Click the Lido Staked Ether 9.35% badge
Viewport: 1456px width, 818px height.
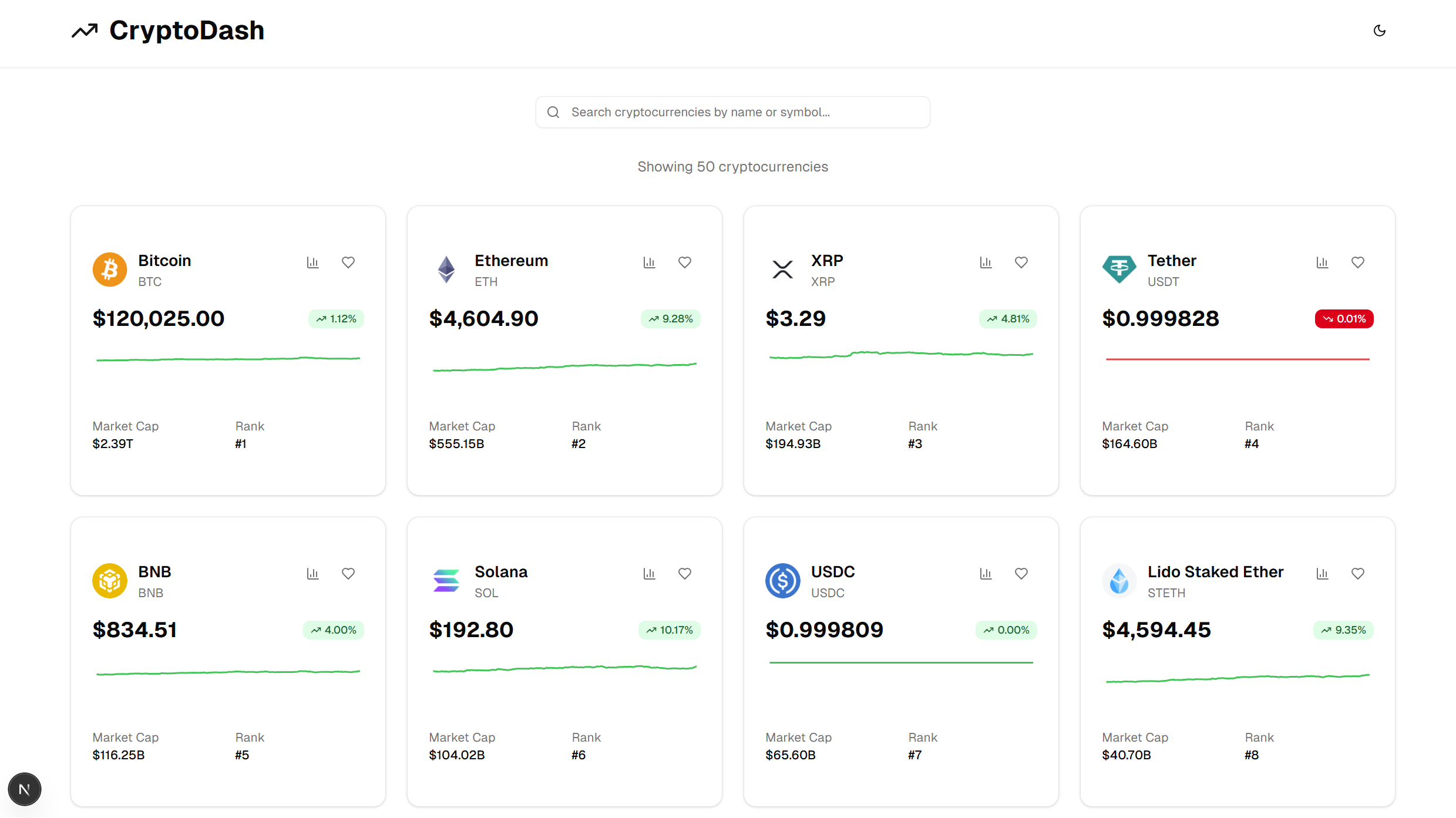1343,630
